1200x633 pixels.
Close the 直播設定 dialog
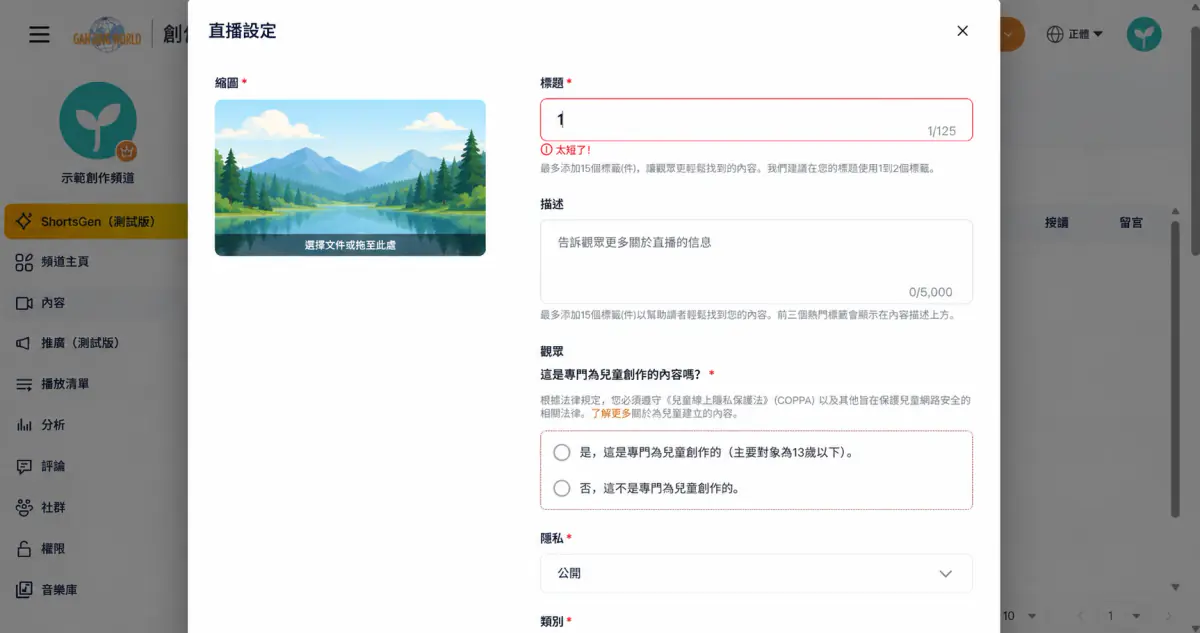point(963,31)
